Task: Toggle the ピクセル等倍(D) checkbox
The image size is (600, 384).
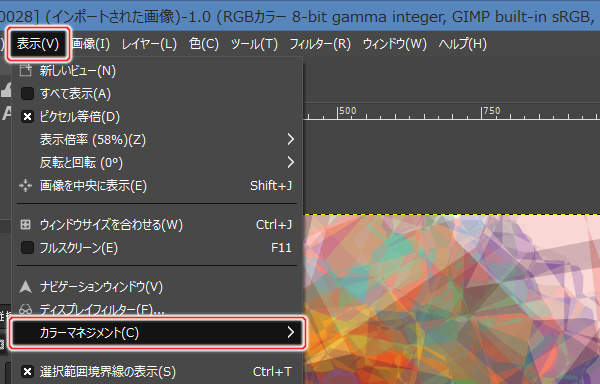Action: [27, 116]
